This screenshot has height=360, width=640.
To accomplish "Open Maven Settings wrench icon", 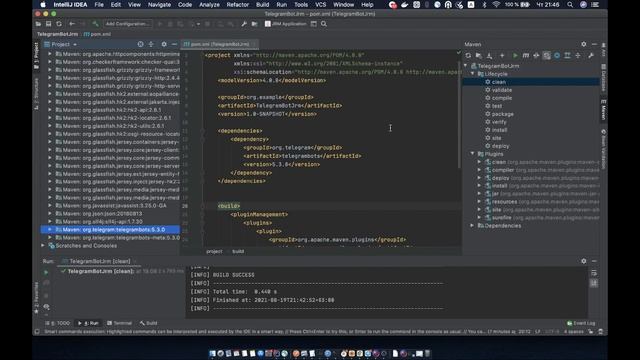I will (591, 56).
